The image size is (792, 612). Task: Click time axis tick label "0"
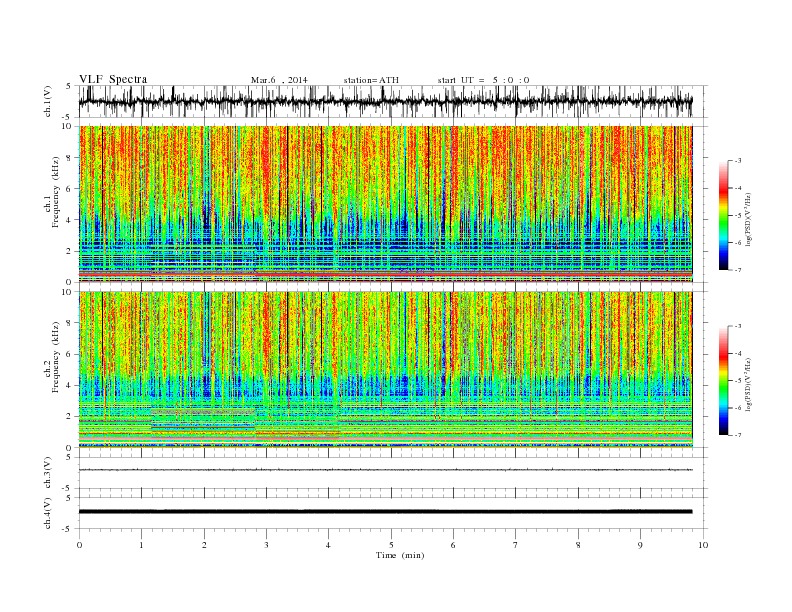79,545
